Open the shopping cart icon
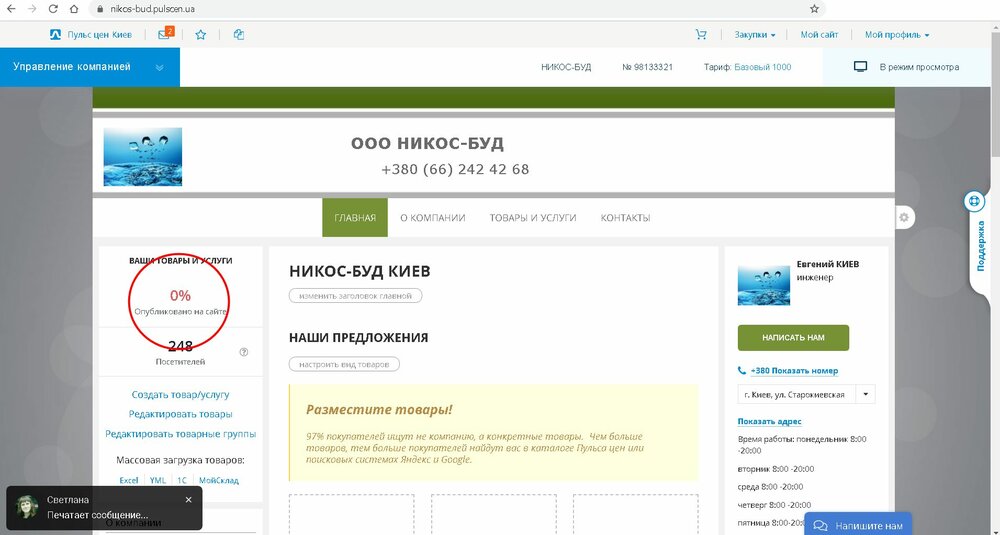 pyautogui.click(x=701, y=34)
